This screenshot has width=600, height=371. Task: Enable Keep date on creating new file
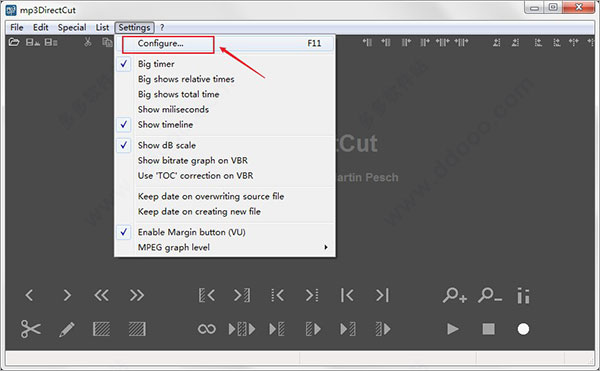click(225, 212)
